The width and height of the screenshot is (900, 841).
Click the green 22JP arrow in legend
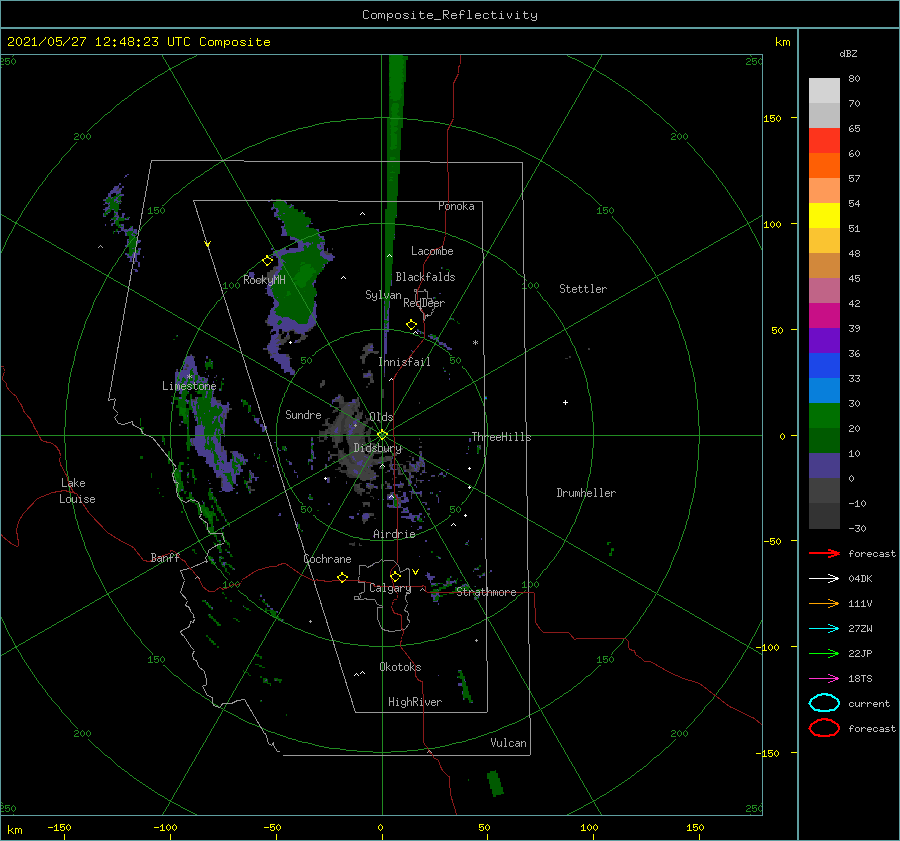point(824,653)
